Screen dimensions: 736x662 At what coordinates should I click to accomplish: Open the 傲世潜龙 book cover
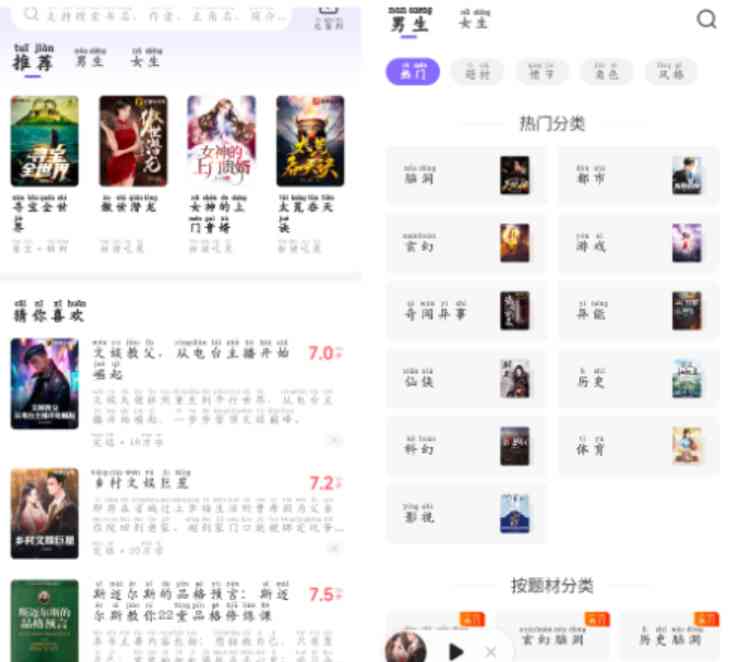tap(133, 141)
